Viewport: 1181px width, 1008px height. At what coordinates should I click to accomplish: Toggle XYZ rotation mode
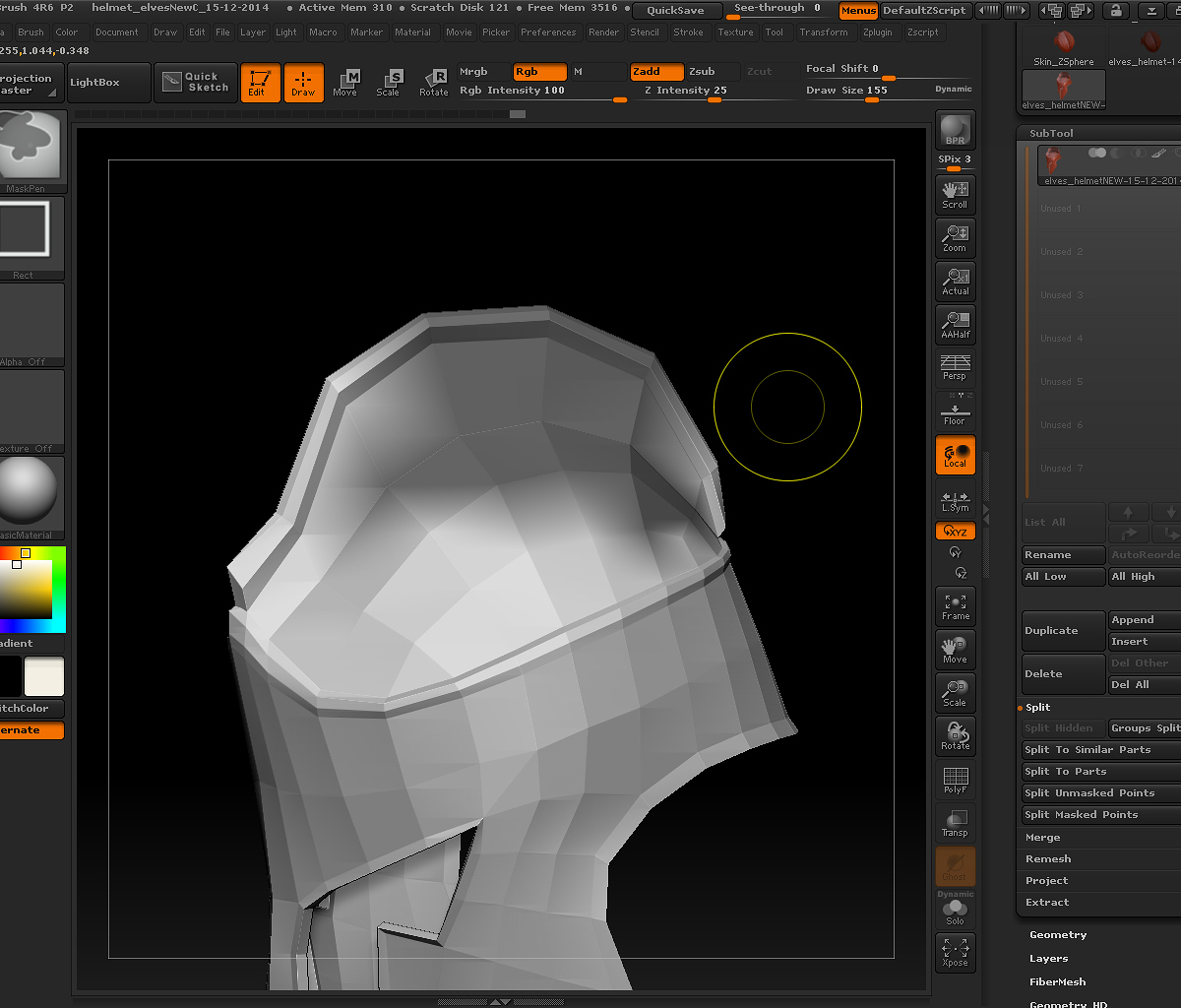coord(955,532)
